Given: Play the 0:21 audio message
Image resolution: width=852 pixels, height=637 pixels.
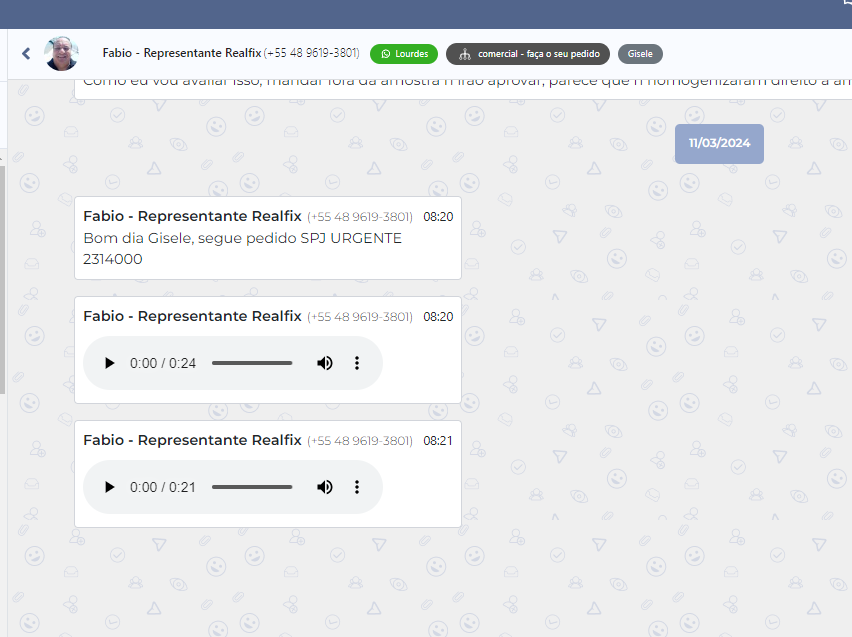Looking at the screenshot, I should point(110,487).
